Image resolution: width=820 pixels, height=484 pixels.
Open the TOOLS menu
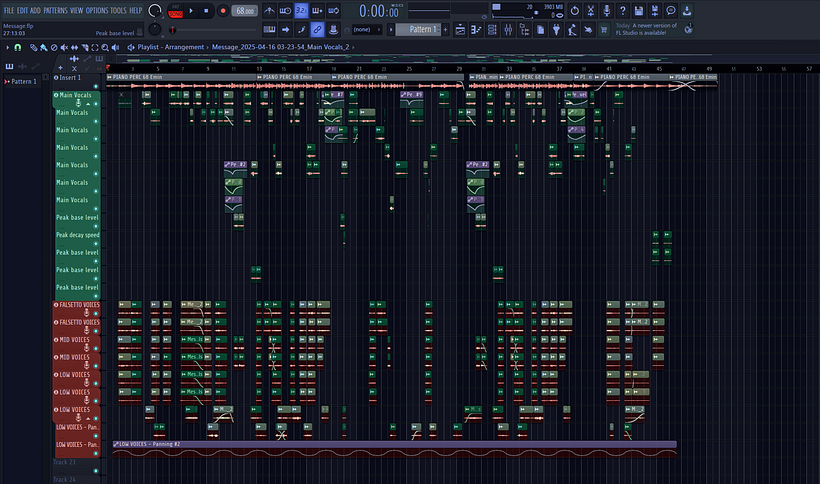click(118, 10)
